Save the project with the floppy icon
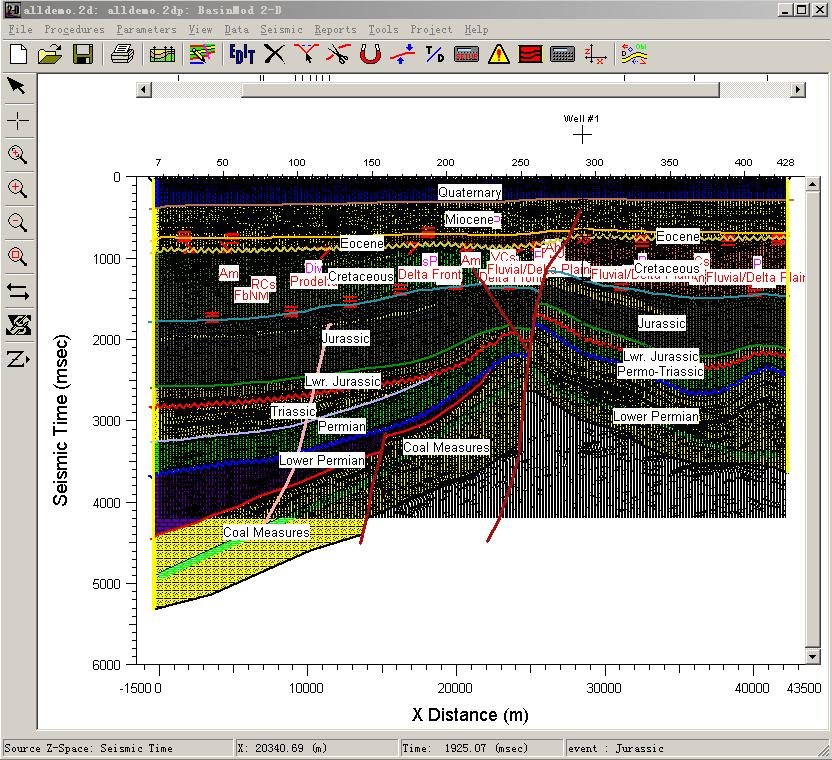Viewport: 832px width, 760px height. [83, 54]
